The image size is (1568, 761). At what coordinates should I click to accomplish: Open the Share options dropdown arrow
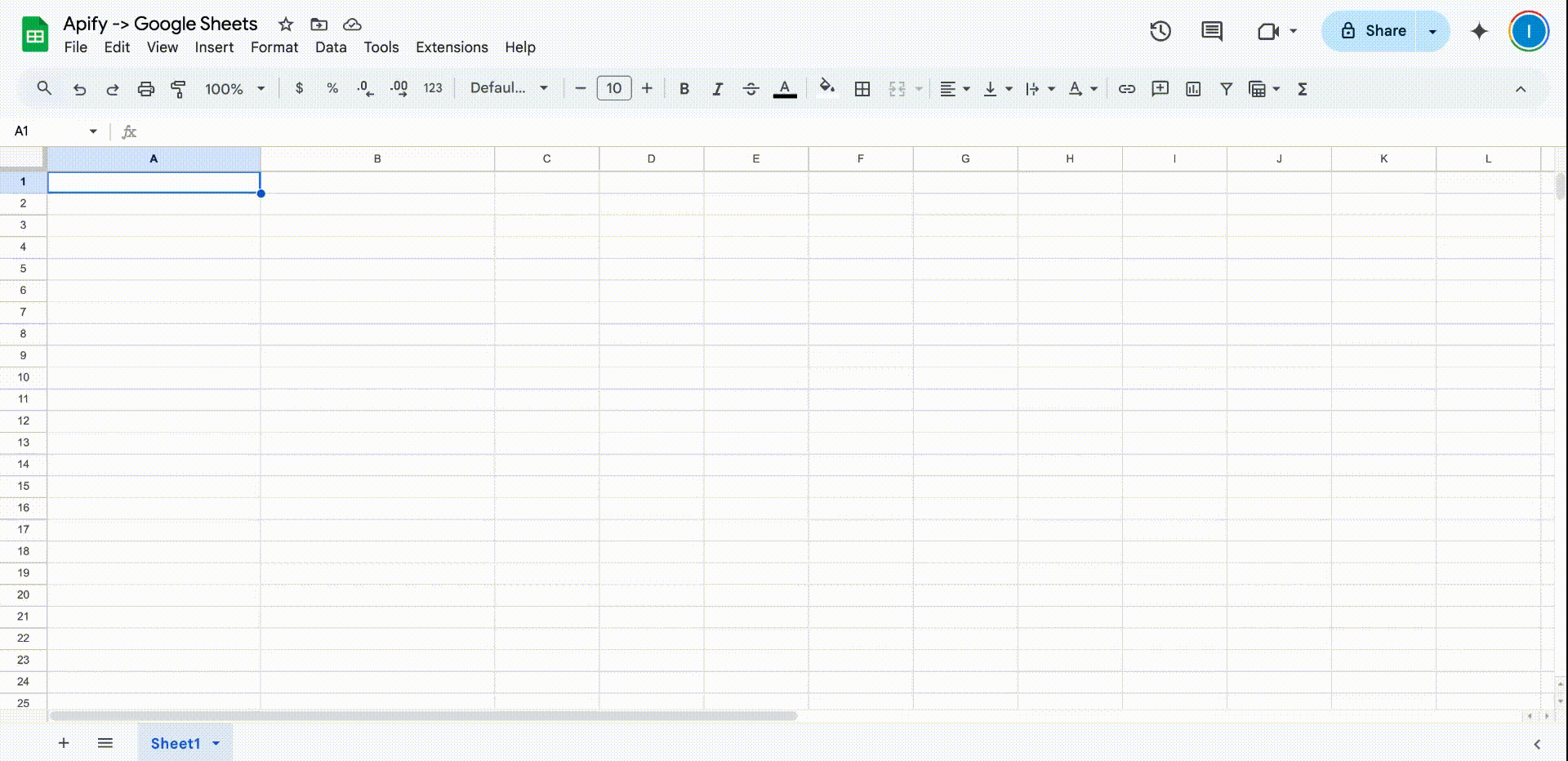1432,31
